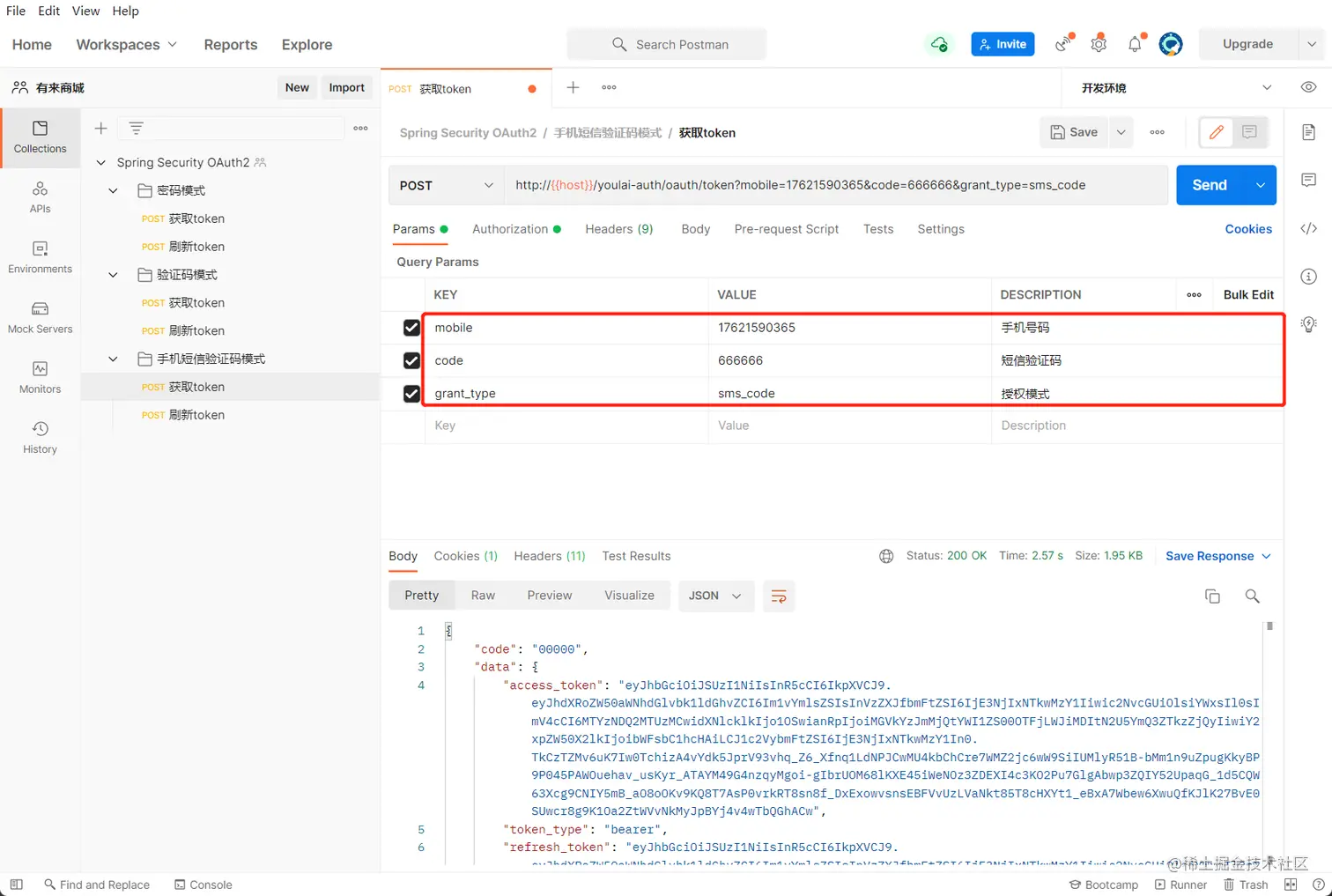Switch to the Pre-request Script tab

(787, 229)
